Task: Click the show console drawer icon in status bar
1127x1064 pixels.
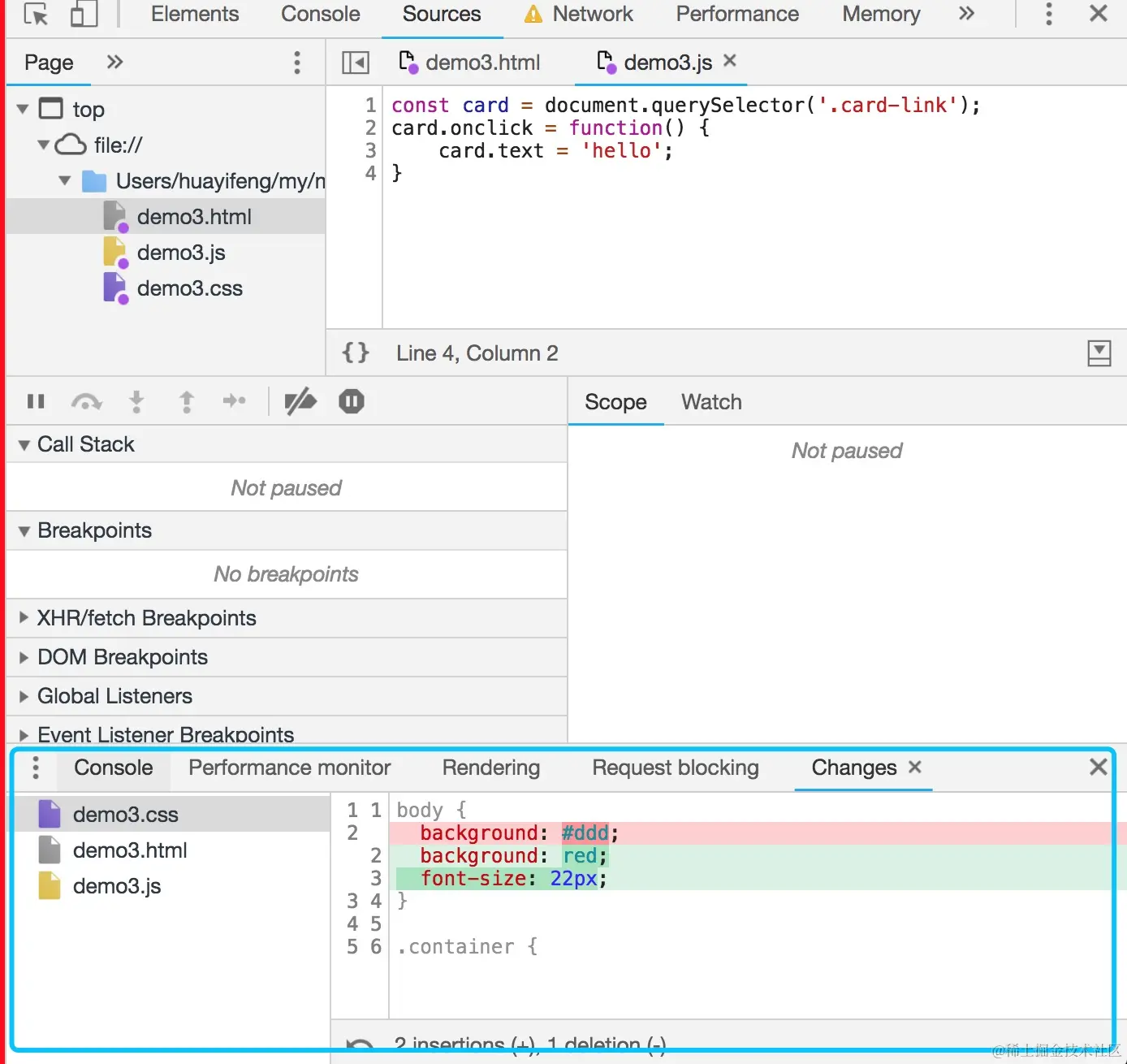Action: (x=1099, y=353)
